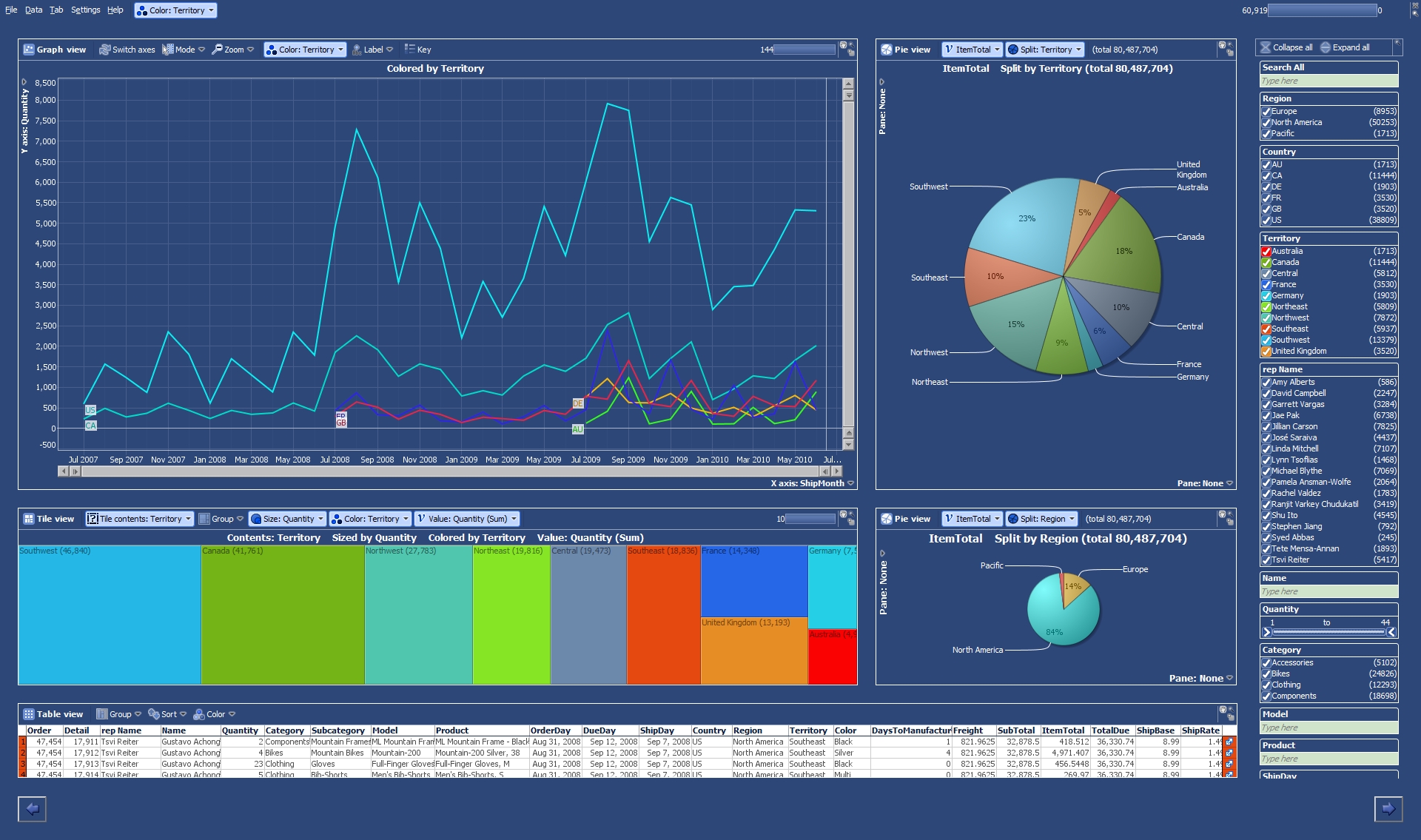Click the Table view panel icon
1421x840 pixels.
click(29, 714)
